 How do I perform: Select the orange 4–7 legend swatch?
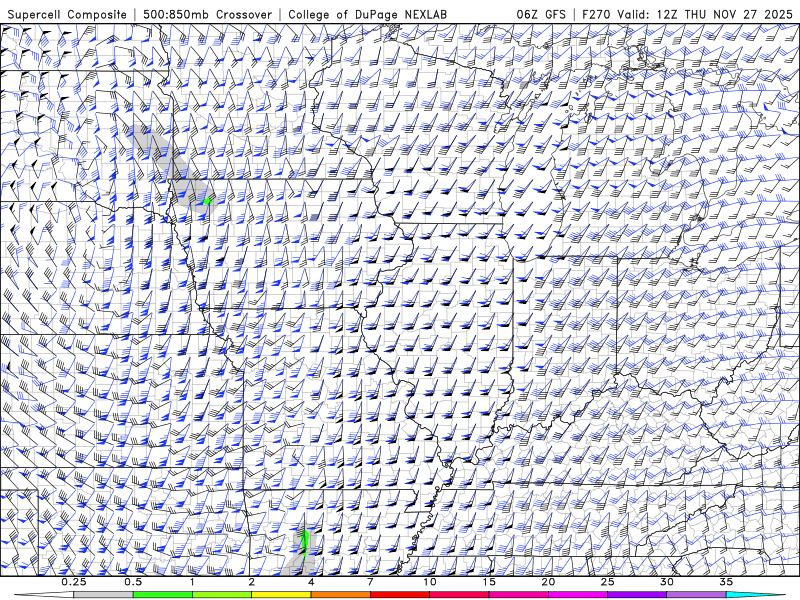(x=340, y=595)
